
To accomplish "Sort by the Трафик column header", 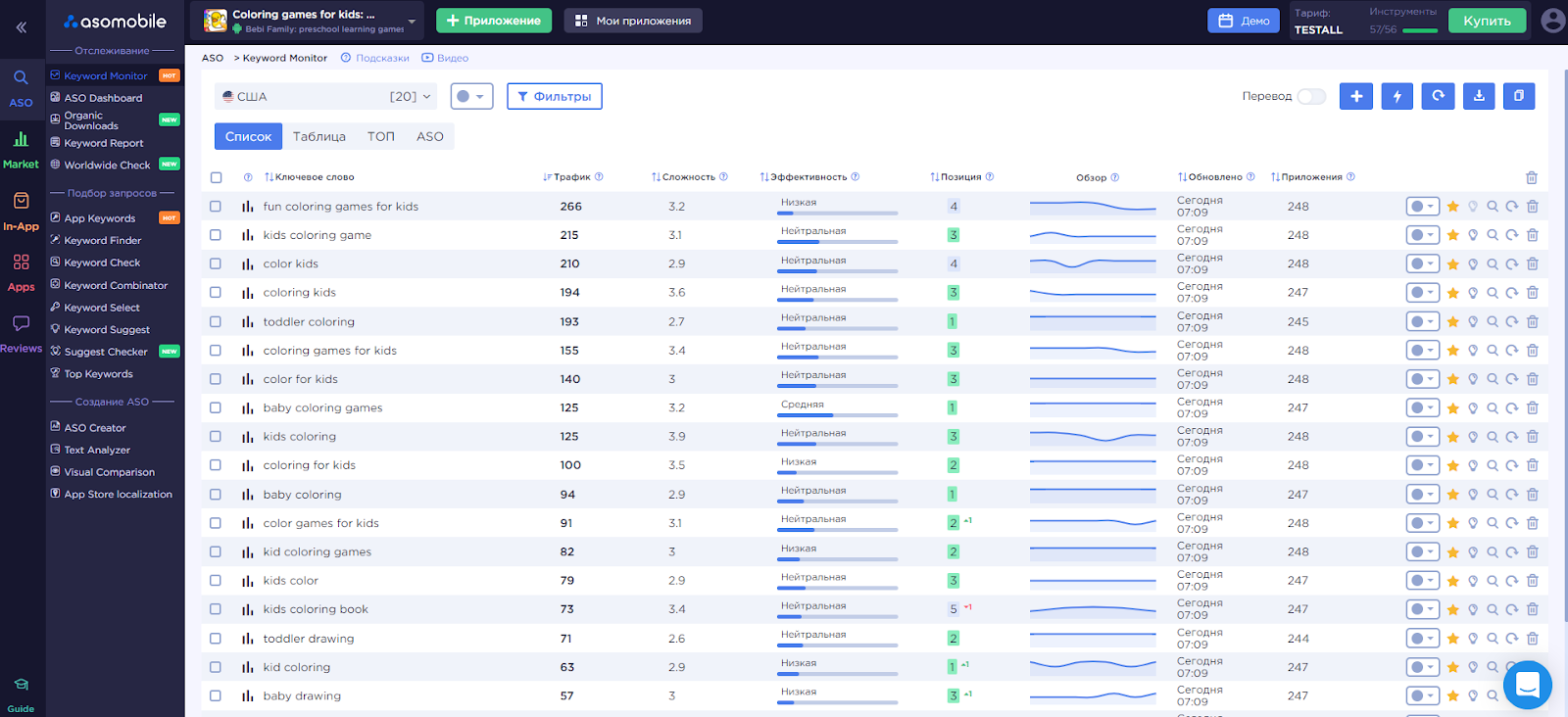I will coord(571,177).
